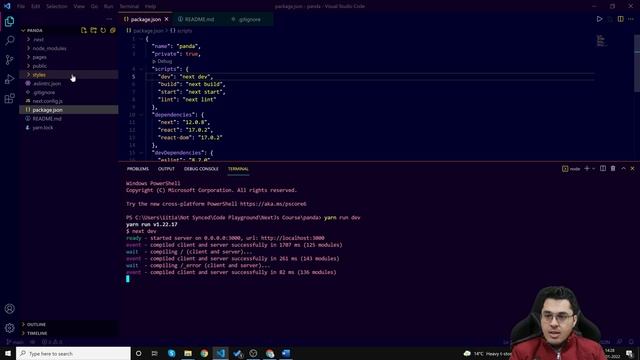Refresh the PANDA explorer tree
The width and height of the screenshot is (640, 360).
coord(103,30)
